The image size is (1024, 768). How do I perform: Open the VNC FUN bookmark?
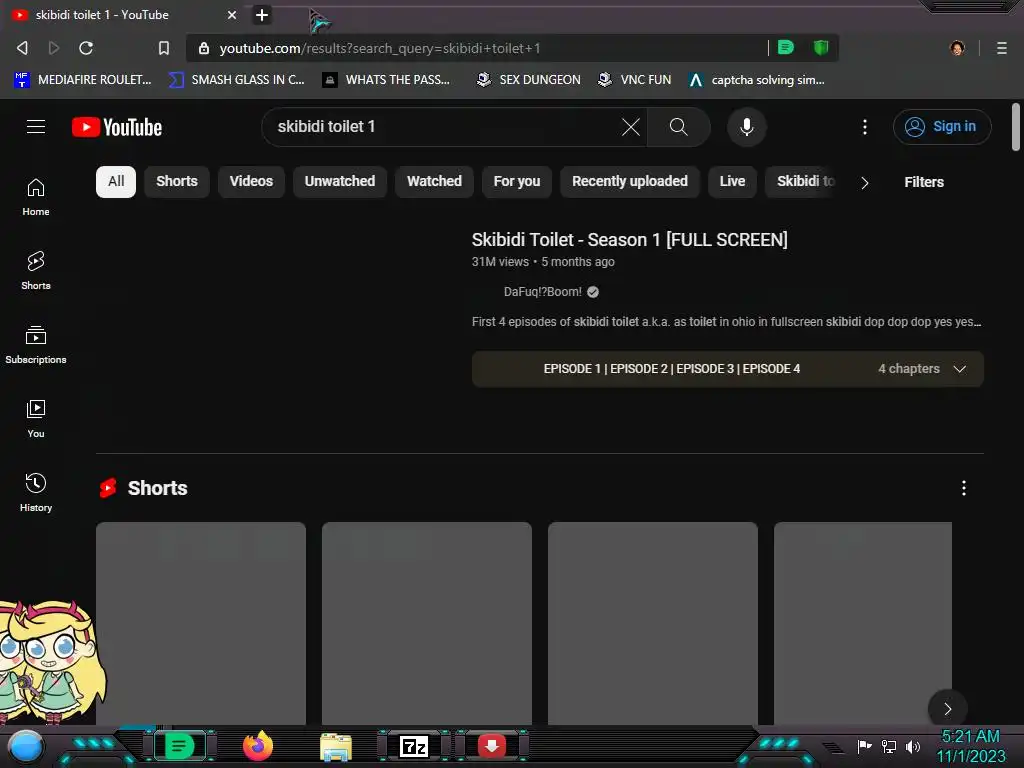pos(635,80)
